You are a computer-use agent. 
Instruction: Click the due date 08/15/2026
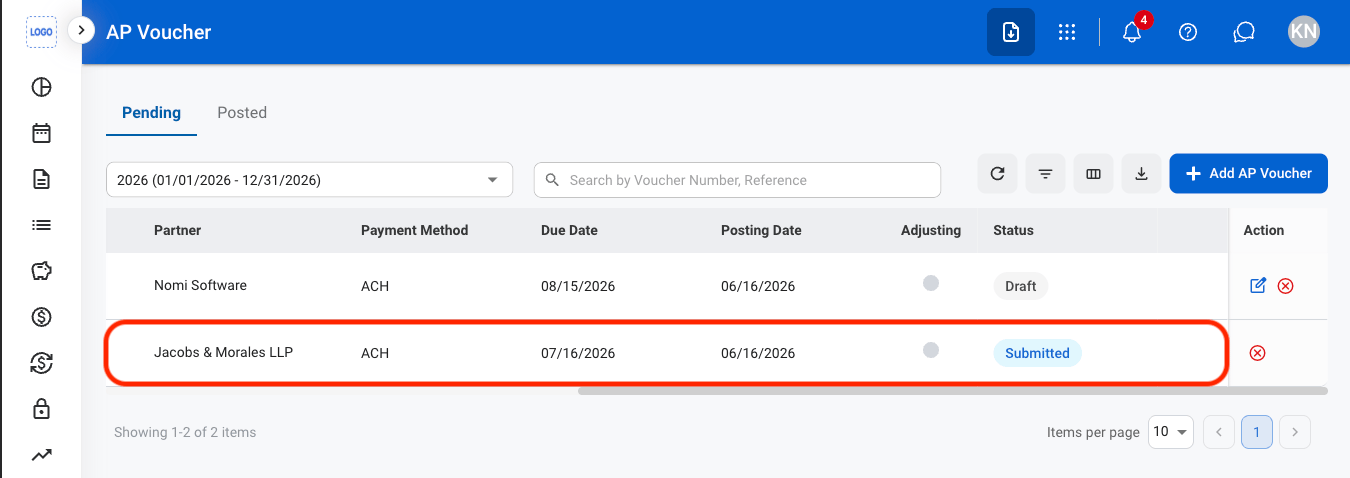(578, 286)
